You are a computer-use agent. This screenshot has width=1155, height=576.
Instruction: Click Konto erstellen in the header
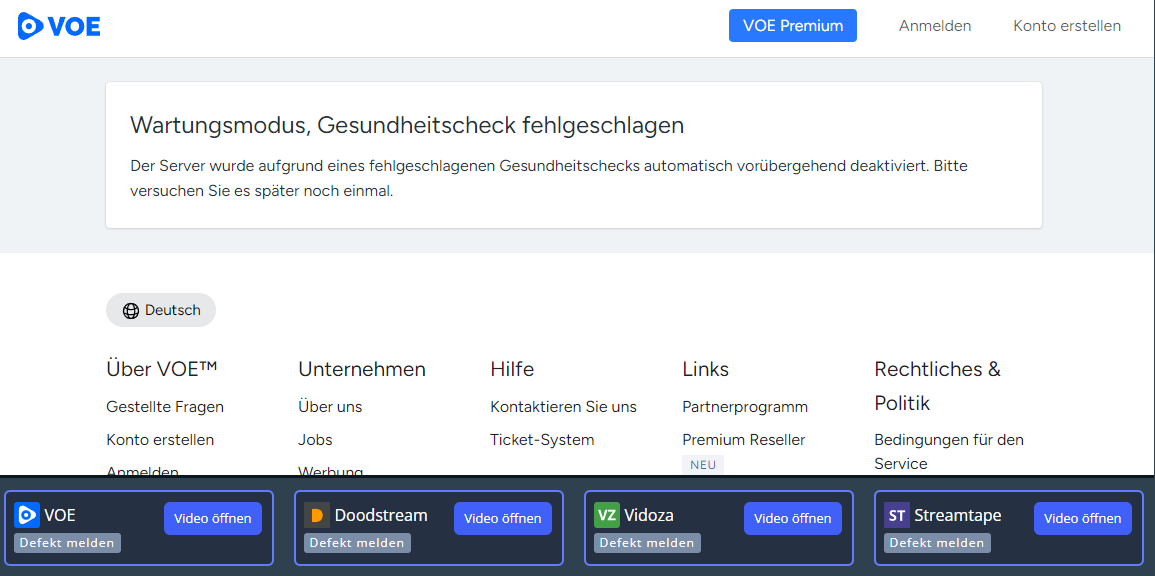pos(1067,26)
